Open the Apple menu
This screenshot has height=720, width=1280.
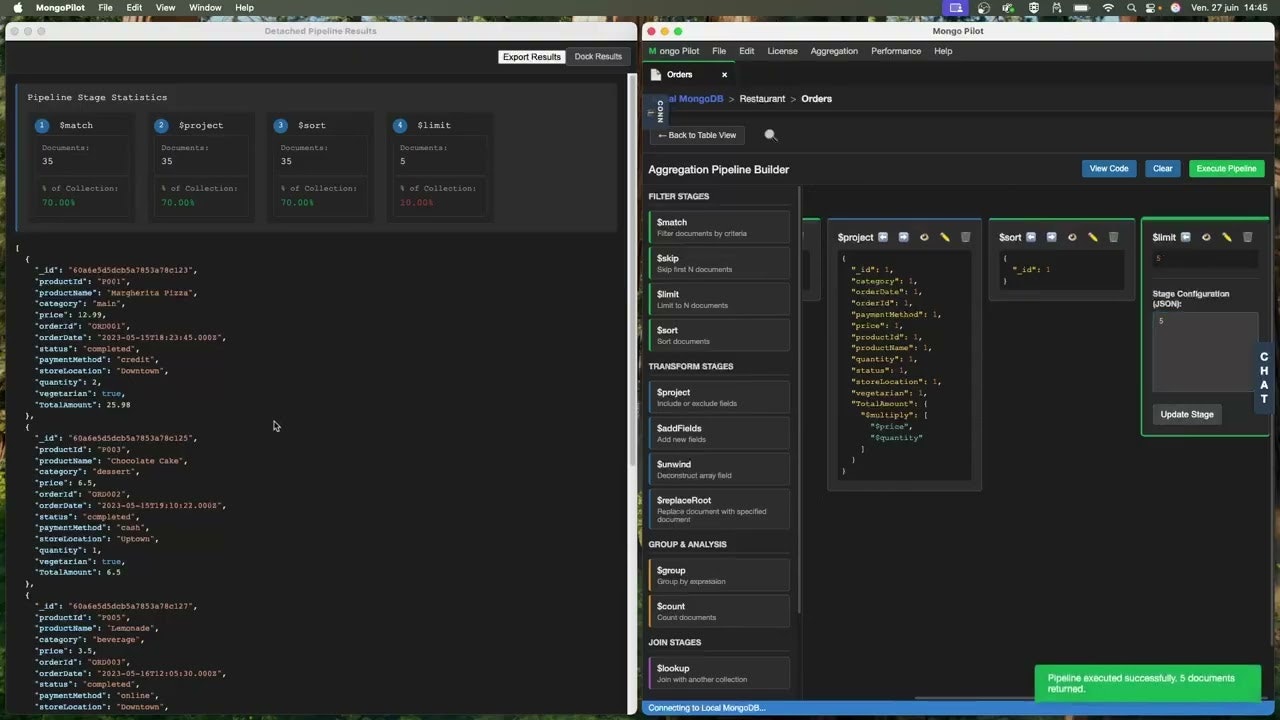pyautogui.click(x=17, y=8)
